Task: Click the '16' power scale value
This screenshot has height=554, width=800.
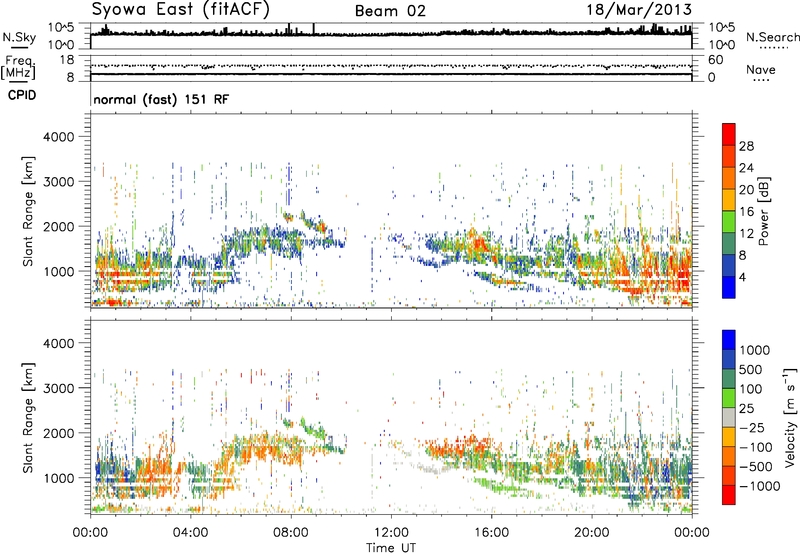Action: pyautogui.click(x=746, y=212)
